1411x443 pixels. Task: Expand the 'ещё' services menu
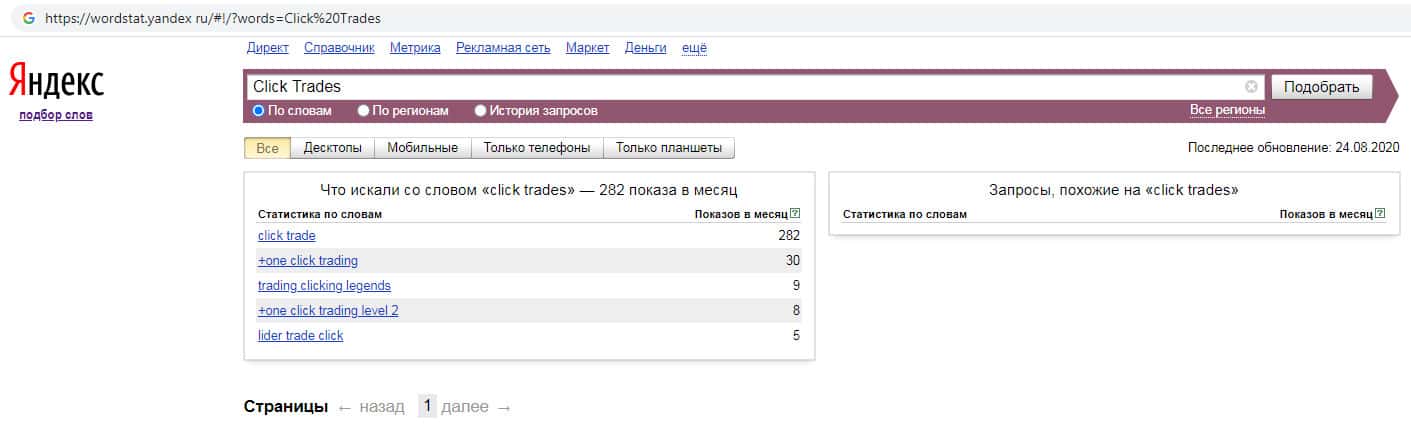tap(694, 48)
